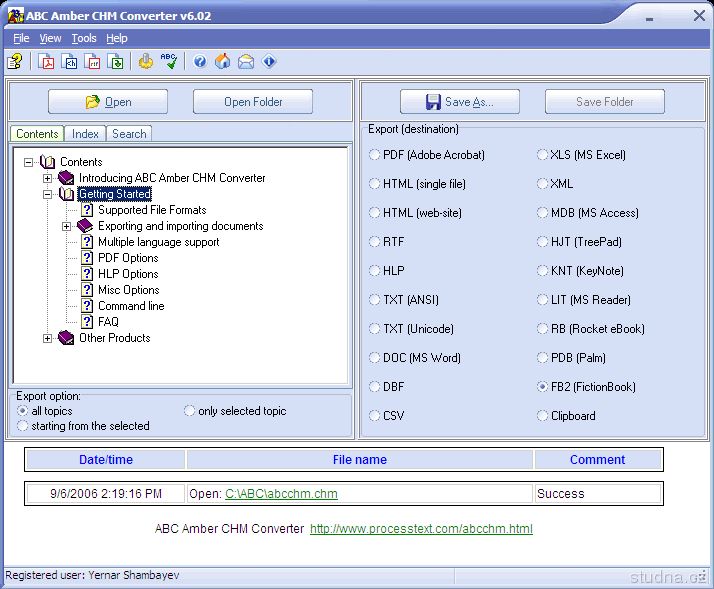The image size is (714, 589).
Task: Select the 'PDF Options' help topic
Action: (x=128, y=258)
